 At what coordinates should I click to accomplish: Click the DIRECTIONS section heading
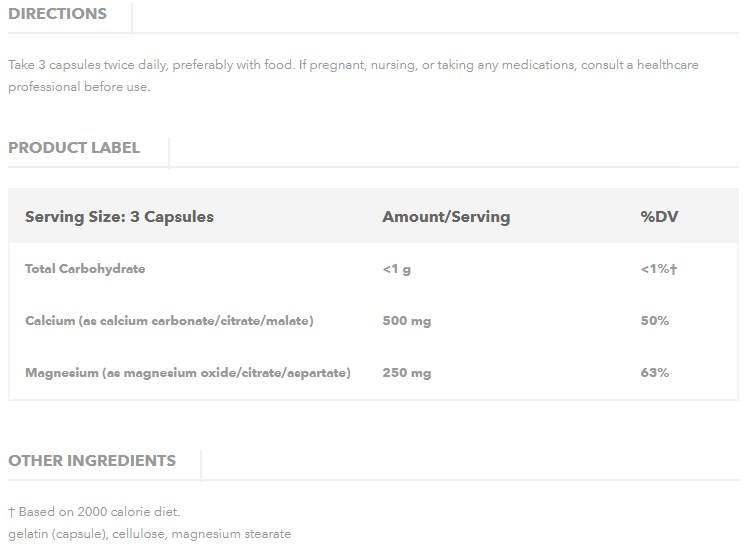[57, 14]
